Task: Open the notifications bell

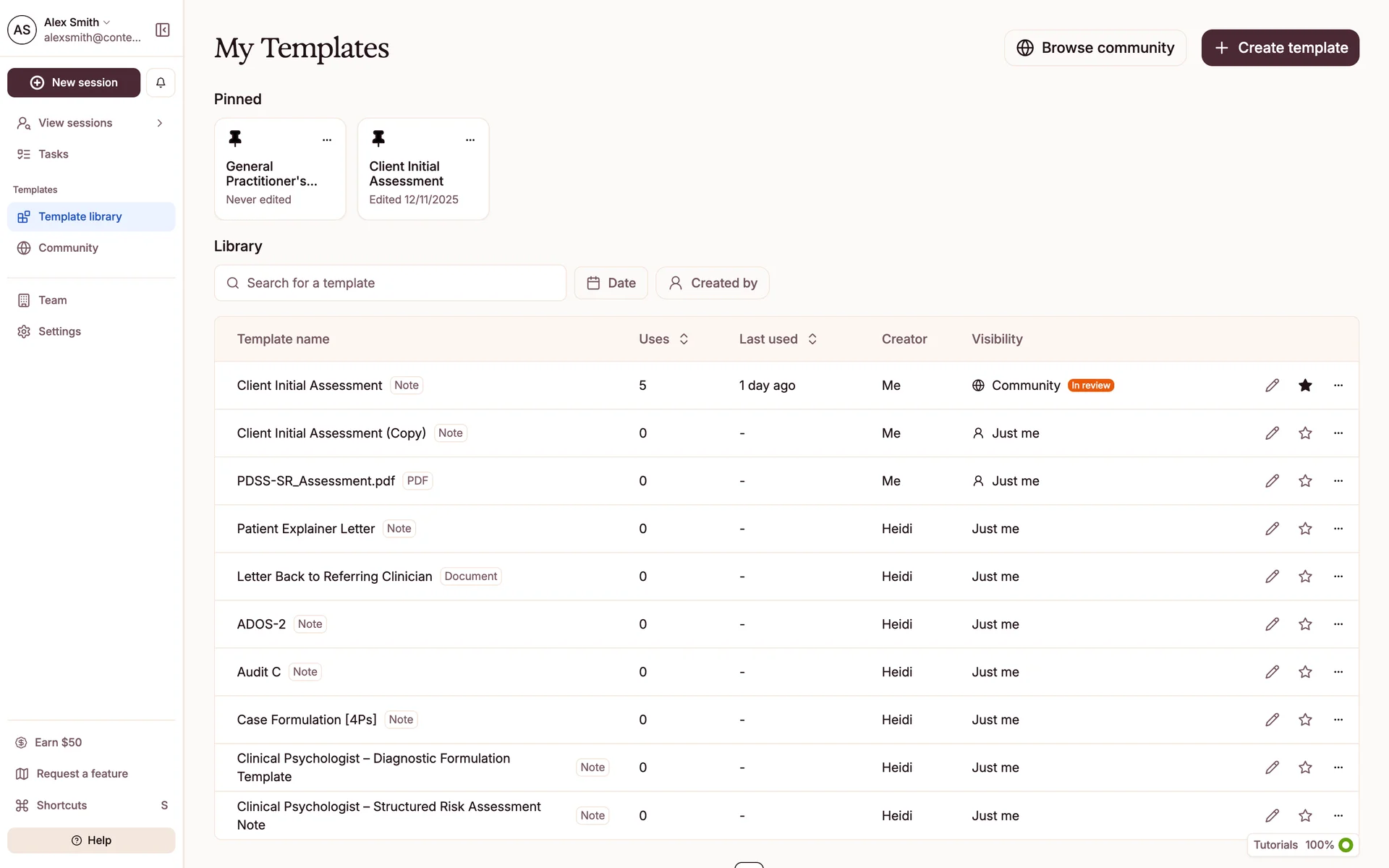Action: pyautogui.click(x=161, y=82)
